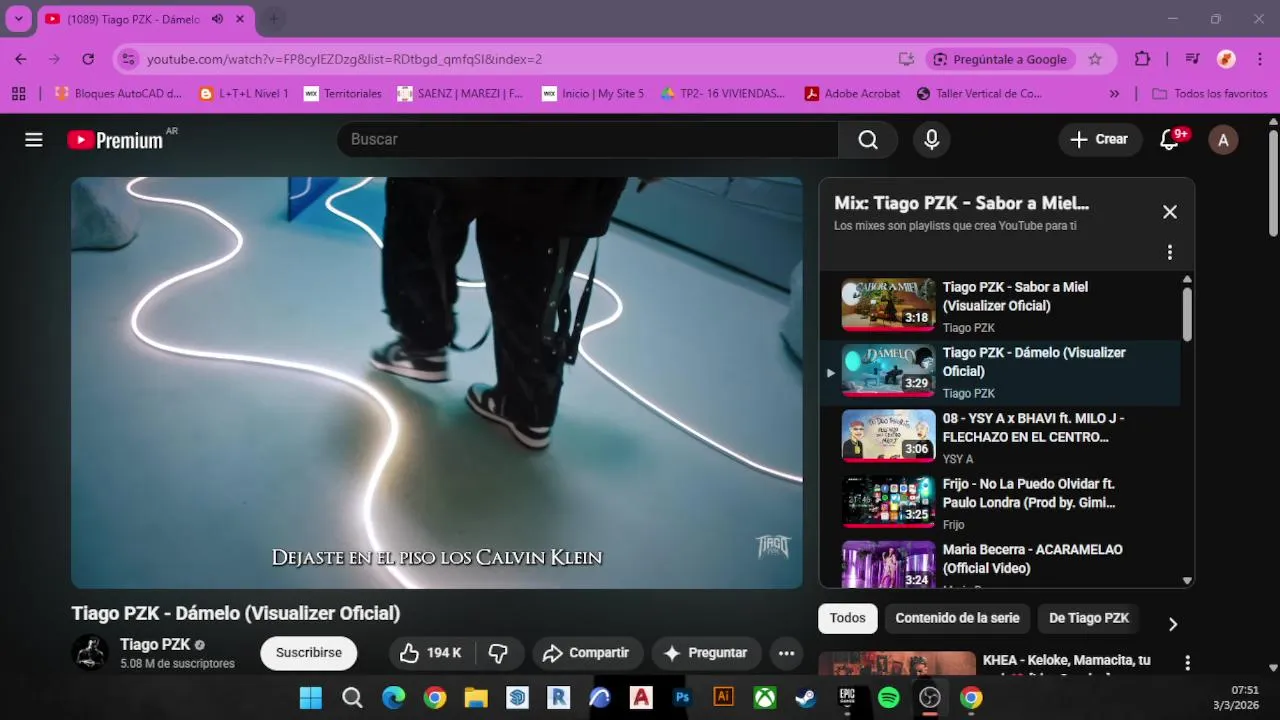The image size is (1280, 720).
Task: Open options for KHEA Keloke video
Action: point(1187,663)
